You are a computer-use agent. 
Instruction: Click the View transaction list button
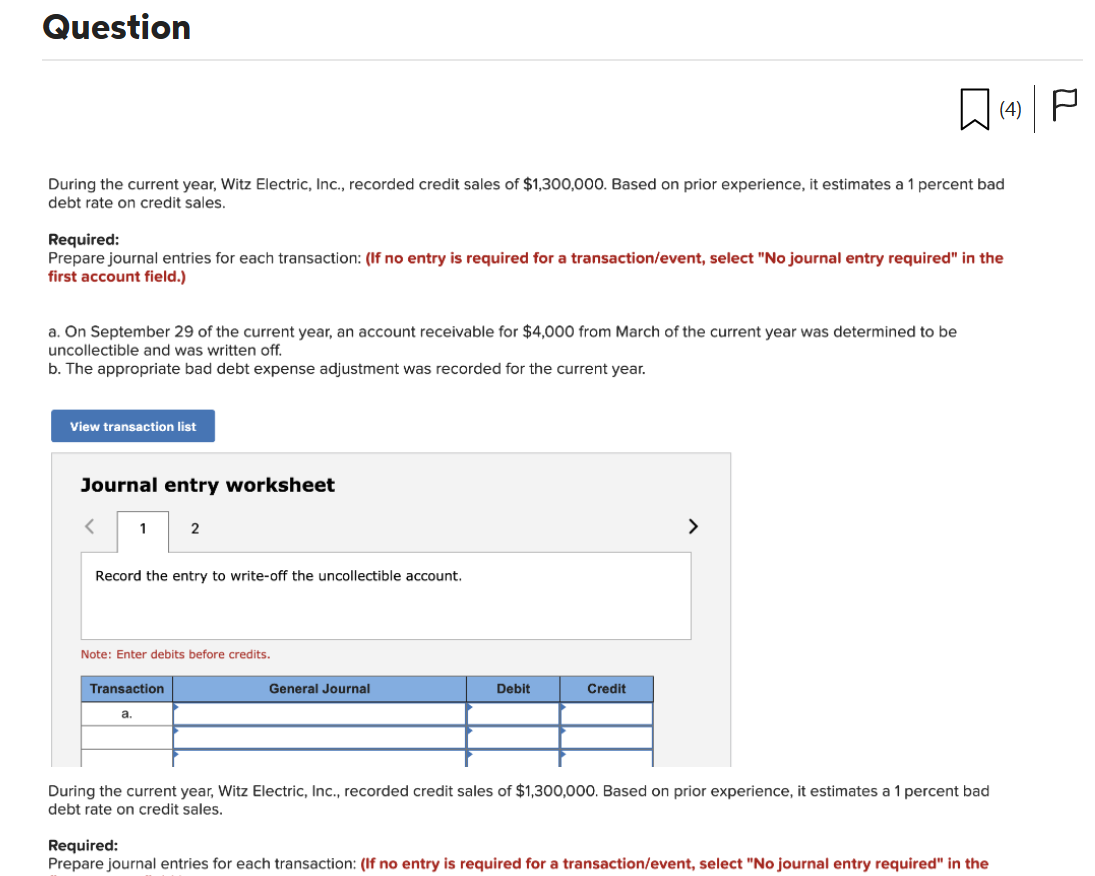click(132, 425)
